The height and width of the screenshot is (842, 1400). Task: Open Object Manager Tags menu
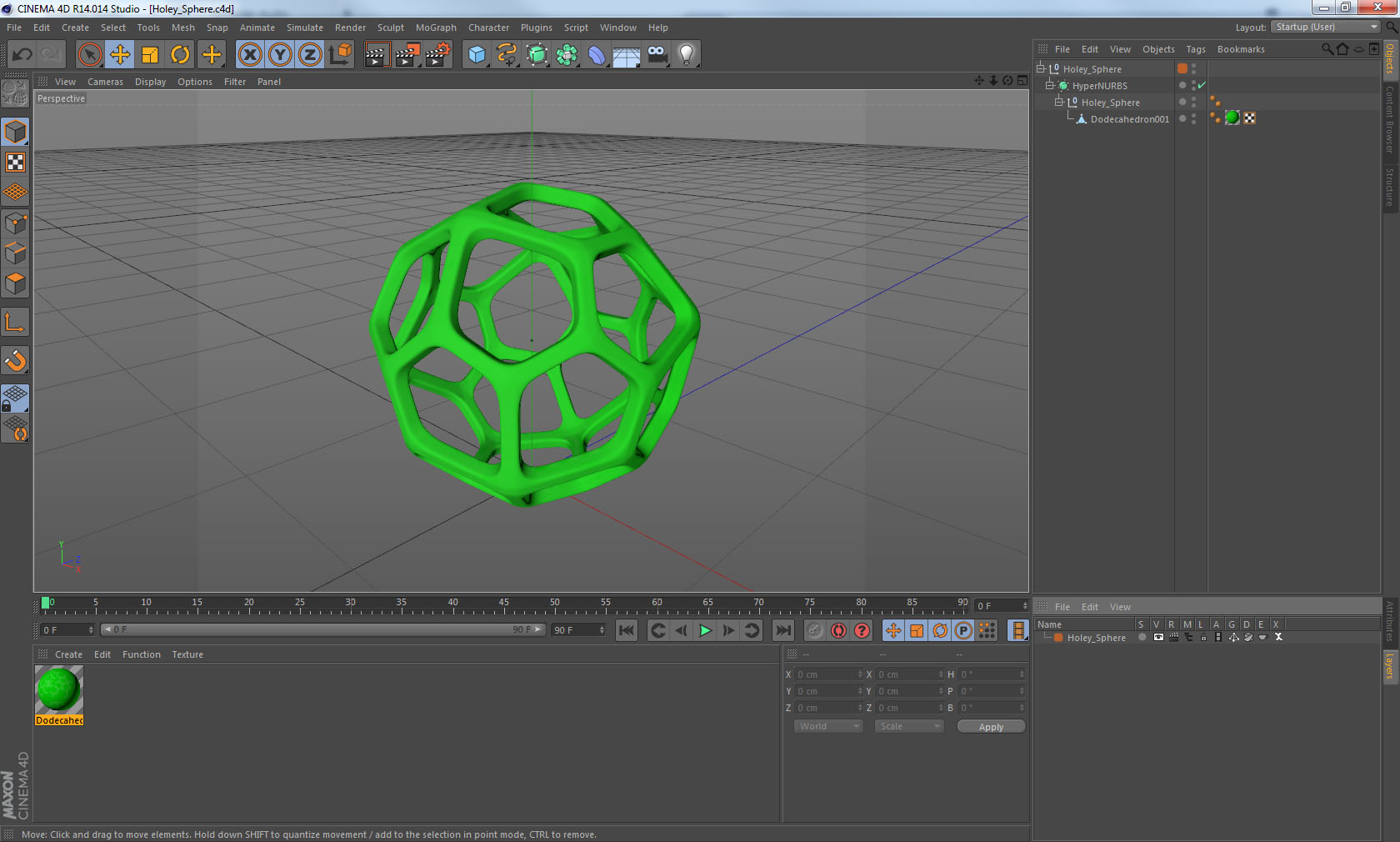point(1196,49)
